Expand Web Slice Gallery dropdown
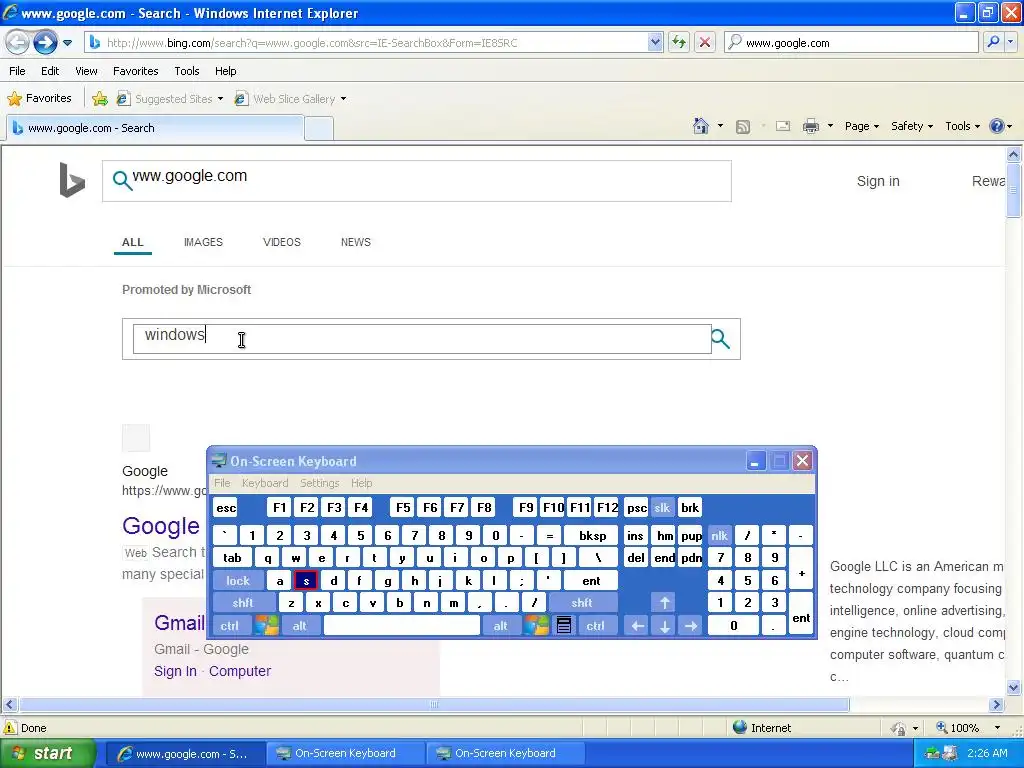Screen dimensions: 1024x768 point(344,99)
